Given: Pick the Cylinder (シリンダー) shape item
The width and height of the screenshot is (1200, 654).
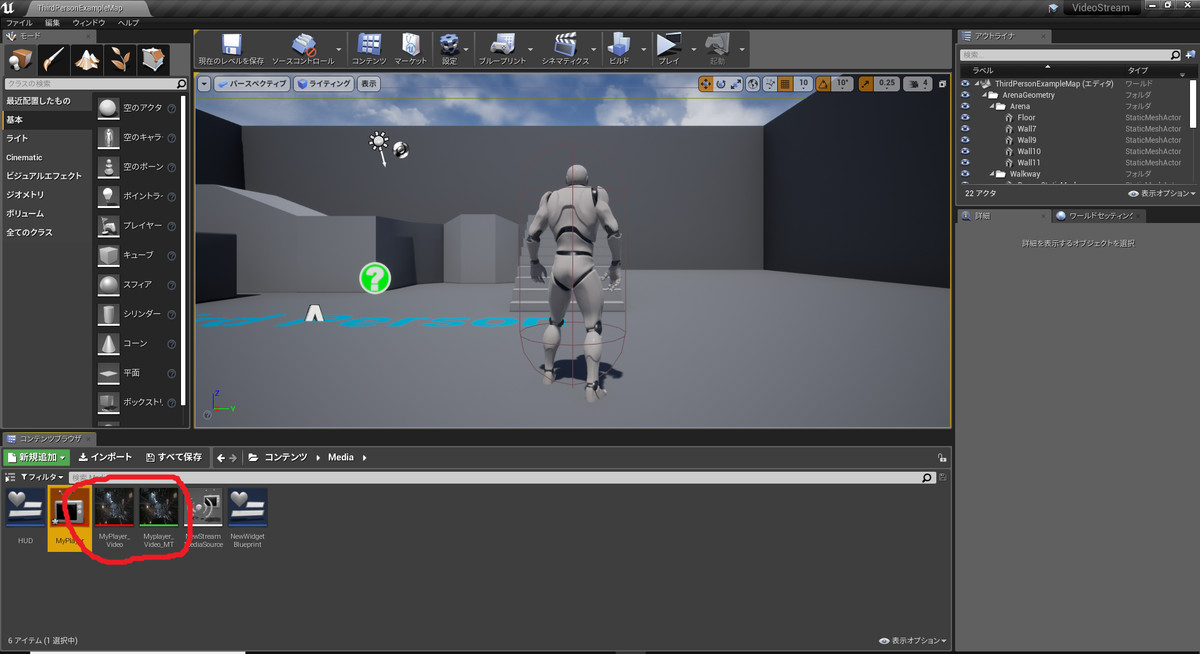Looking at the screenshot, I should 138,314.
